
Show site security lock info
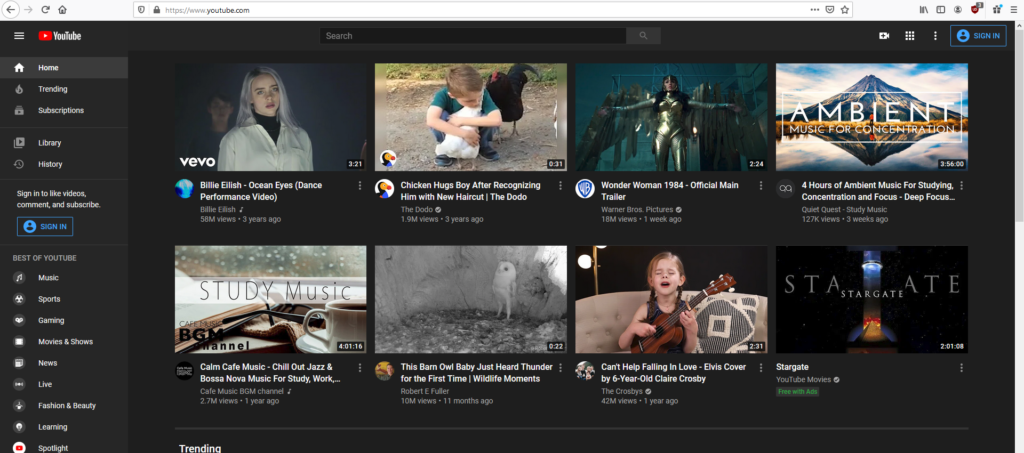pyautogui.click(x=156, y=10)
